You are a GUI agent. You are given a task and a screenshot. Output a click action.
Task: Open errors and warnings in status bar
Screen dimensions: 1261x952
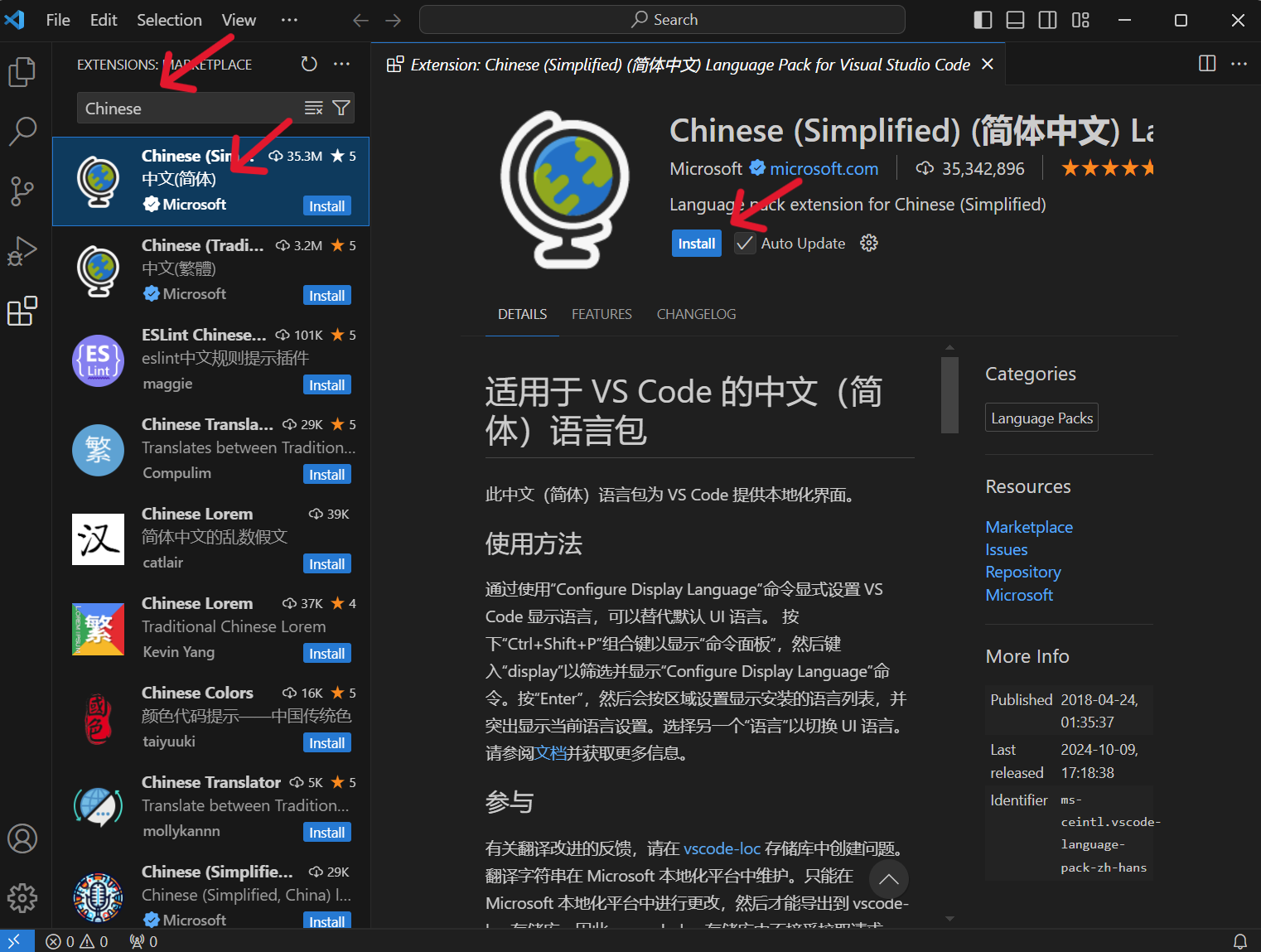[76, 941]
